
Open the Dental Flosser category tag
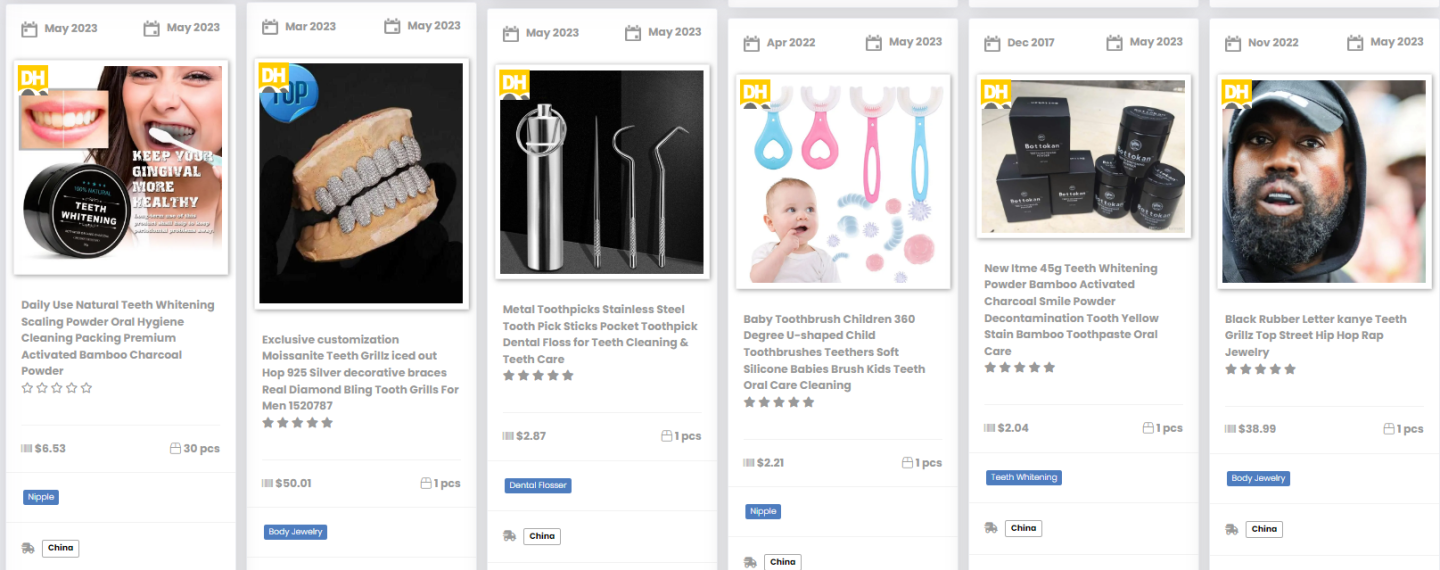click(x=538, y=485)
